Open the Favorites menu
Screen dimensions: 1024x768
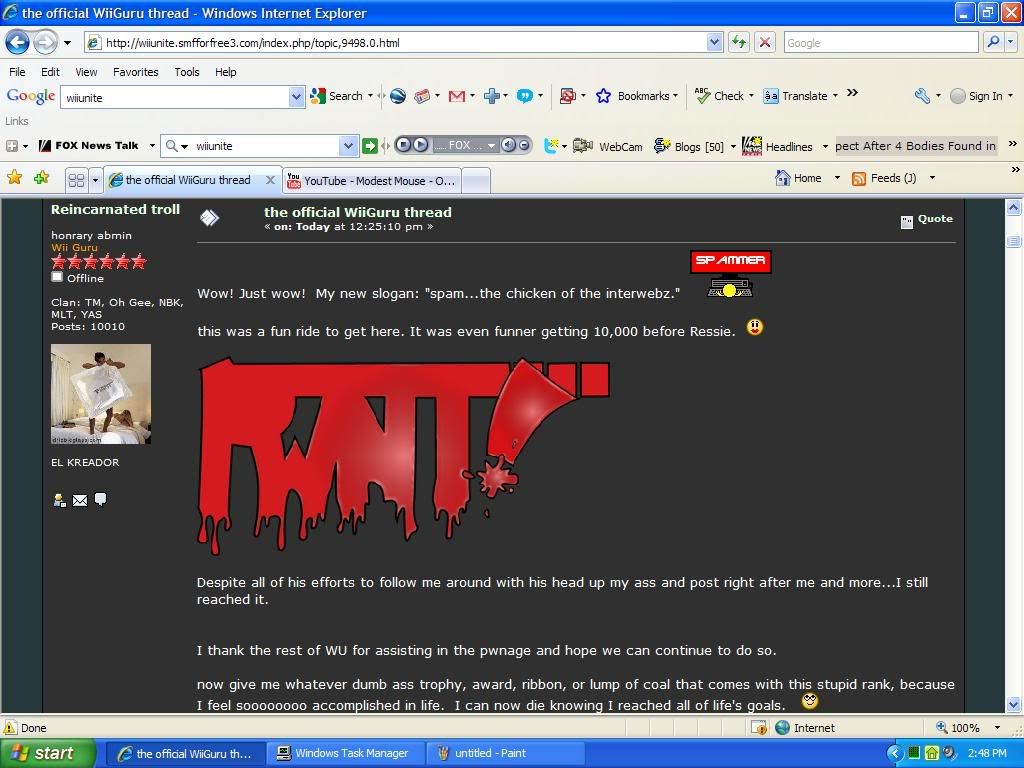pos(135,72)
